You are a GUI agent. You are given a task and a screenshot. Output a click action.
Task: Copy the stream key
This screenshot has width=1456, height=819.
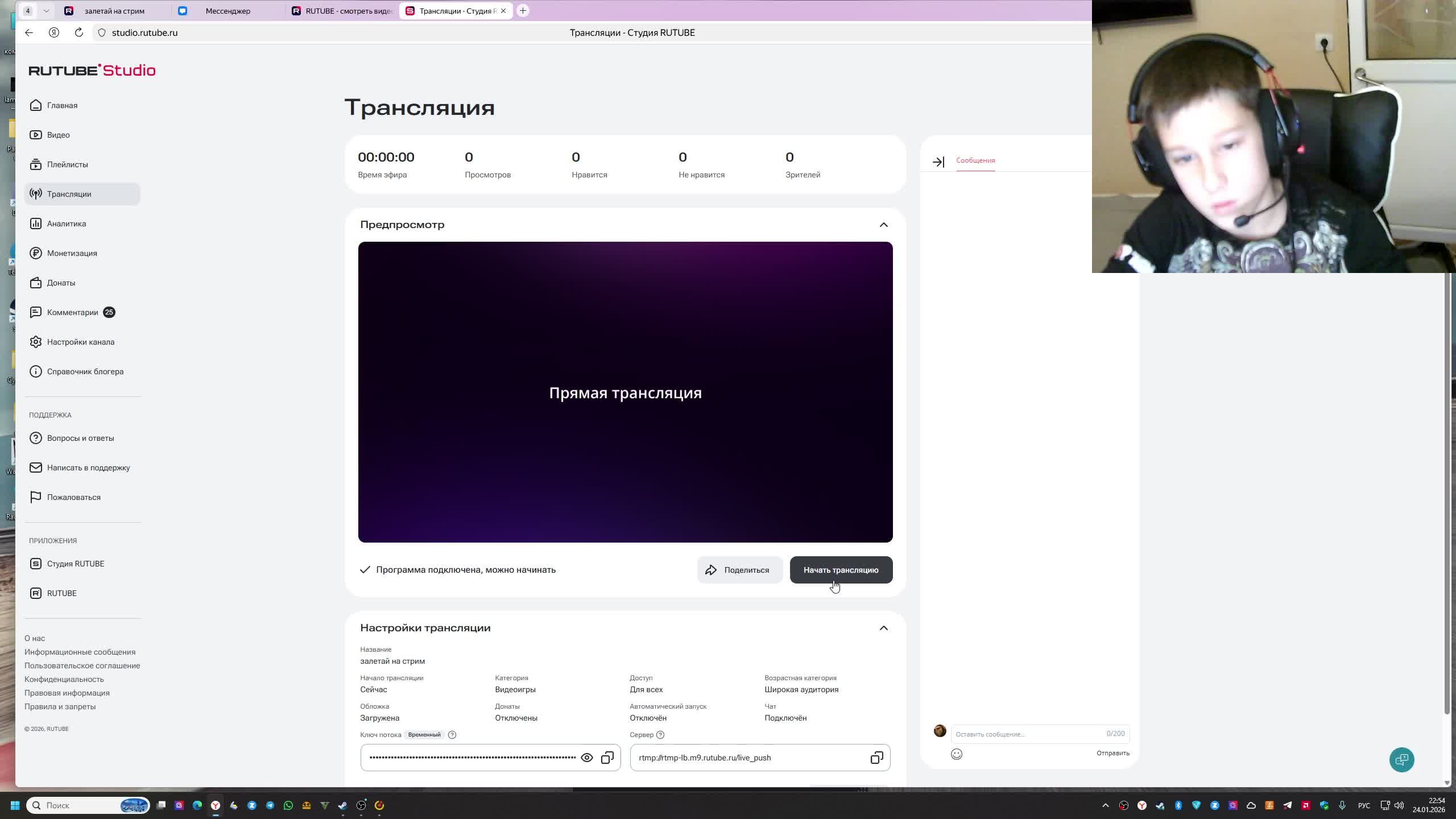pyautogui.click(x=607, y=758)
